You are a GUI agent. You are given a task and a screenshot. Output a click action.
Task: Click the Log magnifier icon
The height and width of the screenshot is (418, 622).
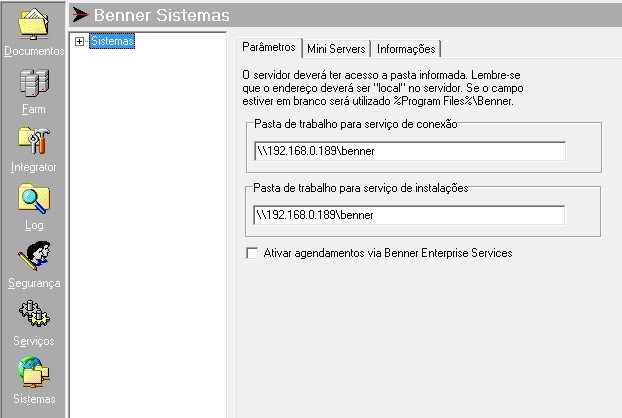click(x=33, y=199)
